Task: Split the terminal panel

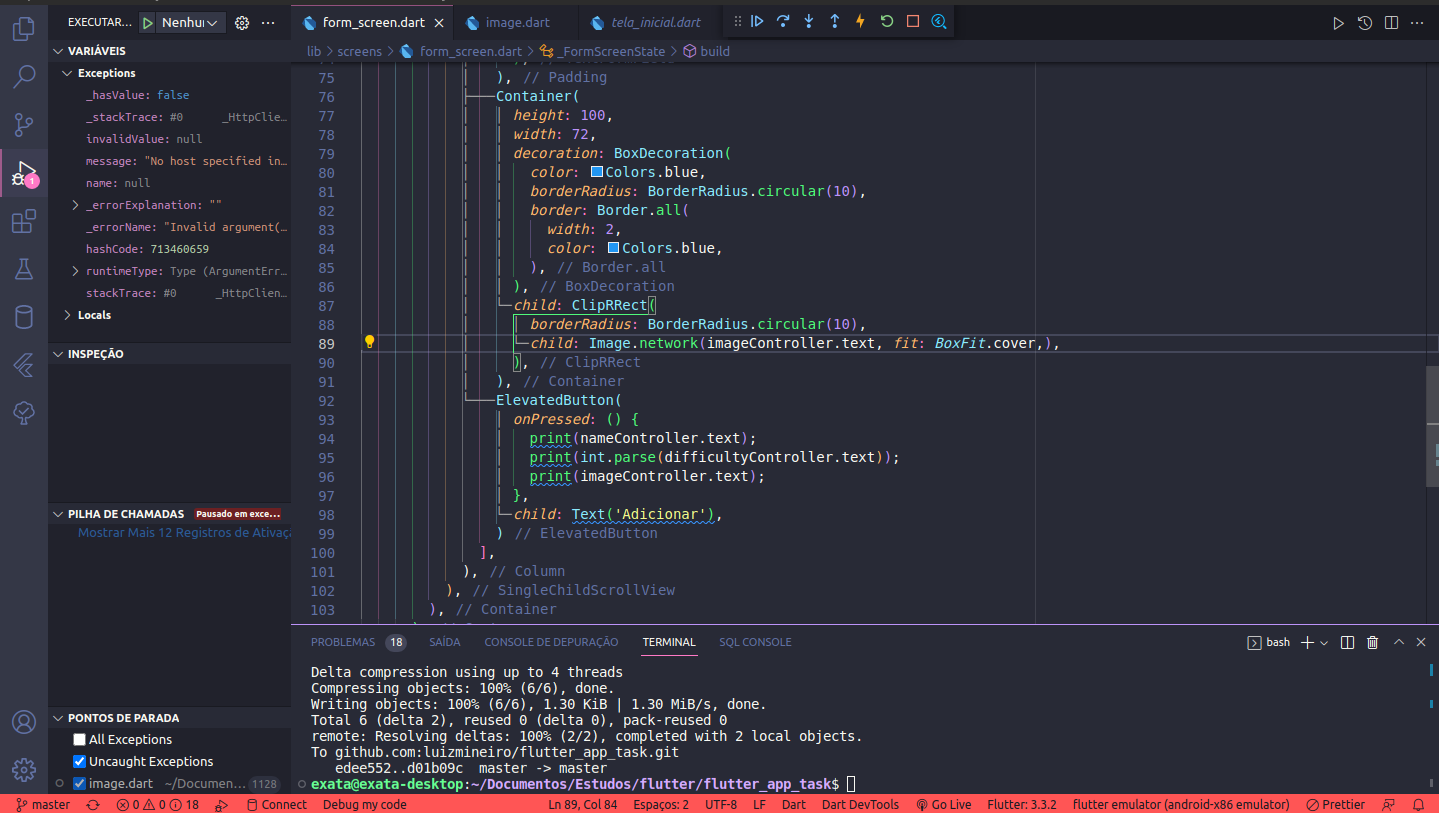Action: click(x=1347, y=642)
